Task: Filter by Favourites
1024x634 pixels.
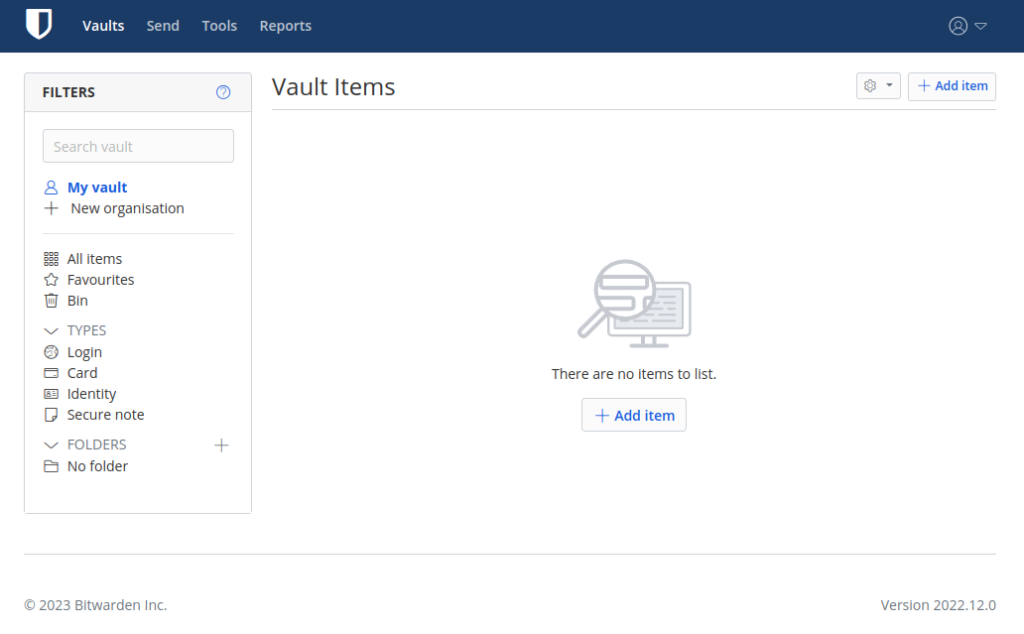Action: pyautogui.click(x=101, y=279)
